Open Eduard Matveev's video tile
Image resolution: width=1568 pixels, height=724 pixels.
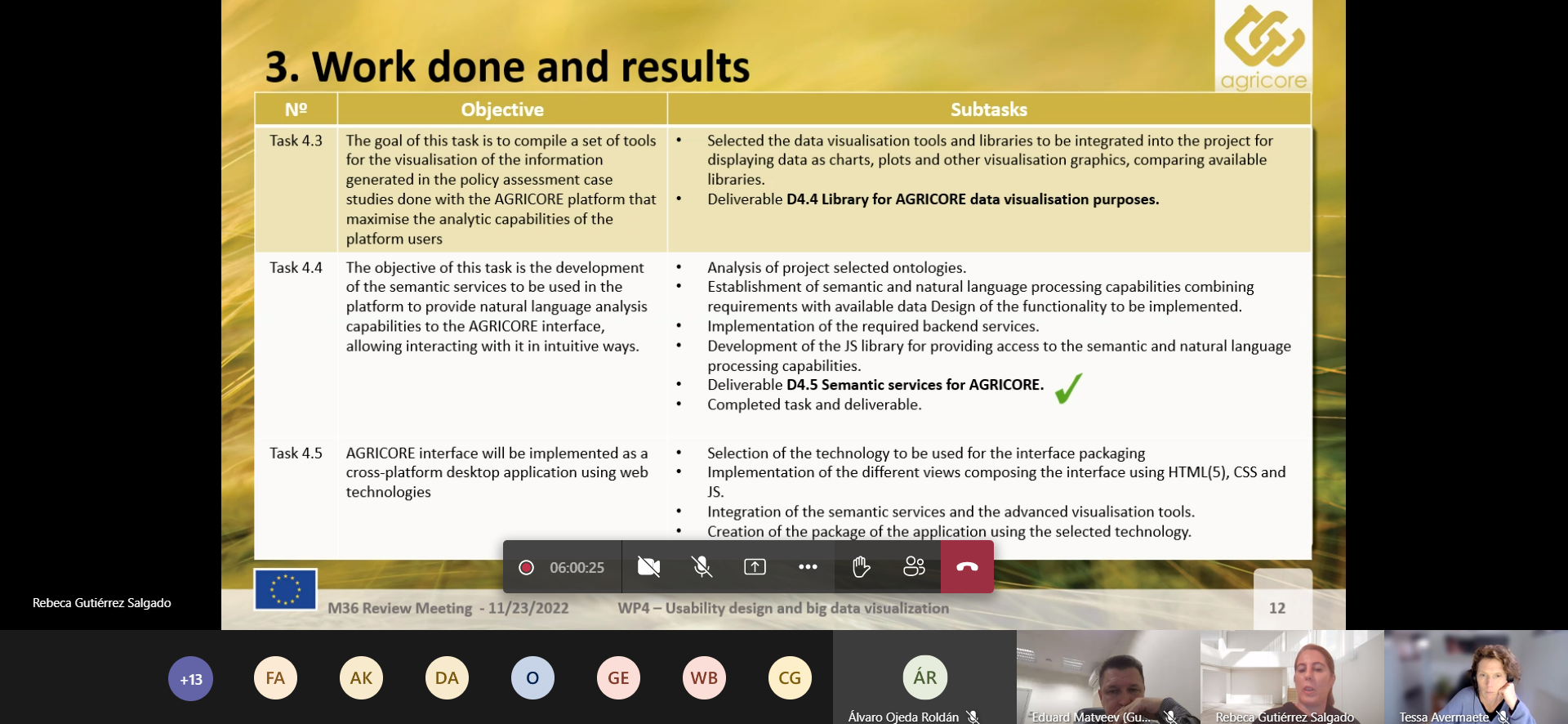point(1108,677)
